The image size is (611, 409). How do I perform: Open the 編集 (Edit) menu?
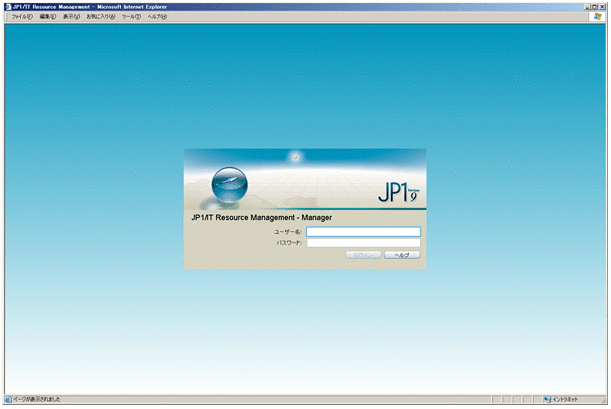tap(48, 17)
